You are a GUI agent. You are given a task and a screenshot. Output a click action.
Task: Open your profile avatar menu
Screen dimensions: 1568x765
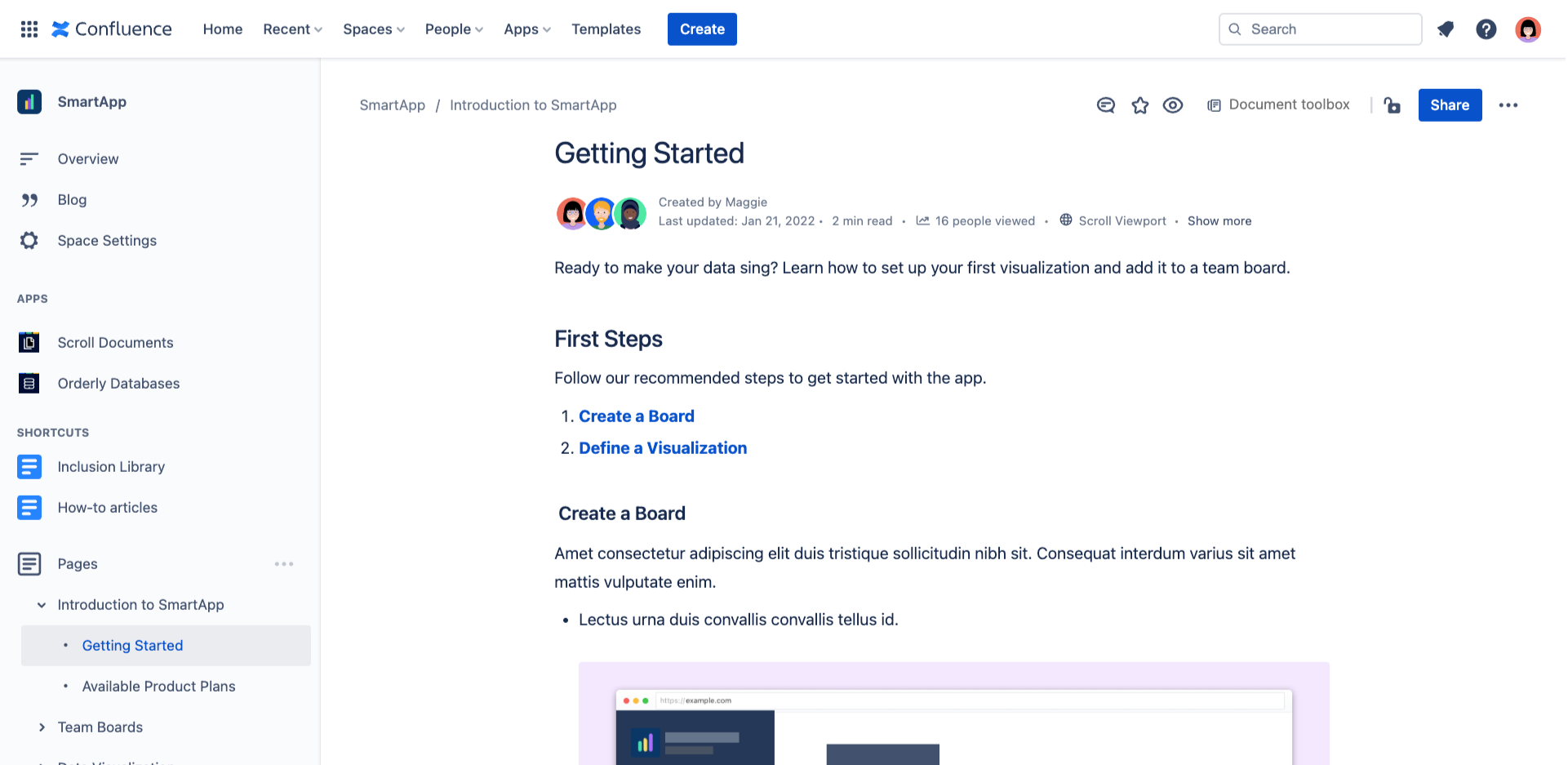pyautogui.click(x=1529, y=29)
